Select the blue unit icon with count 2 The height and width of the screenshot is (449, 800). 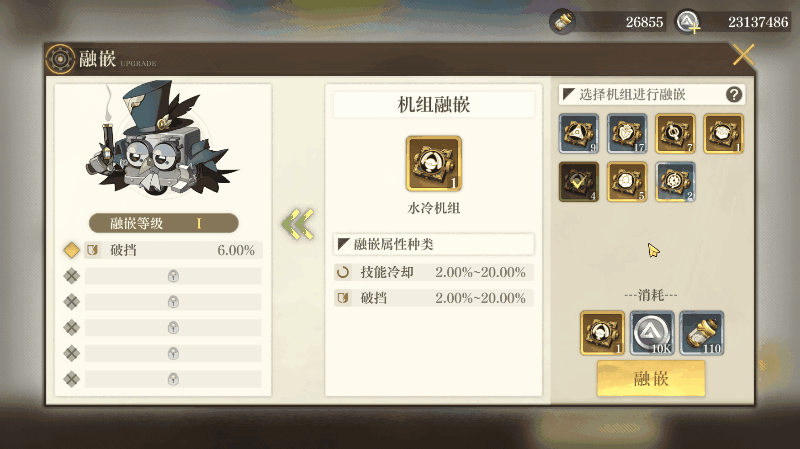(675, 182)
